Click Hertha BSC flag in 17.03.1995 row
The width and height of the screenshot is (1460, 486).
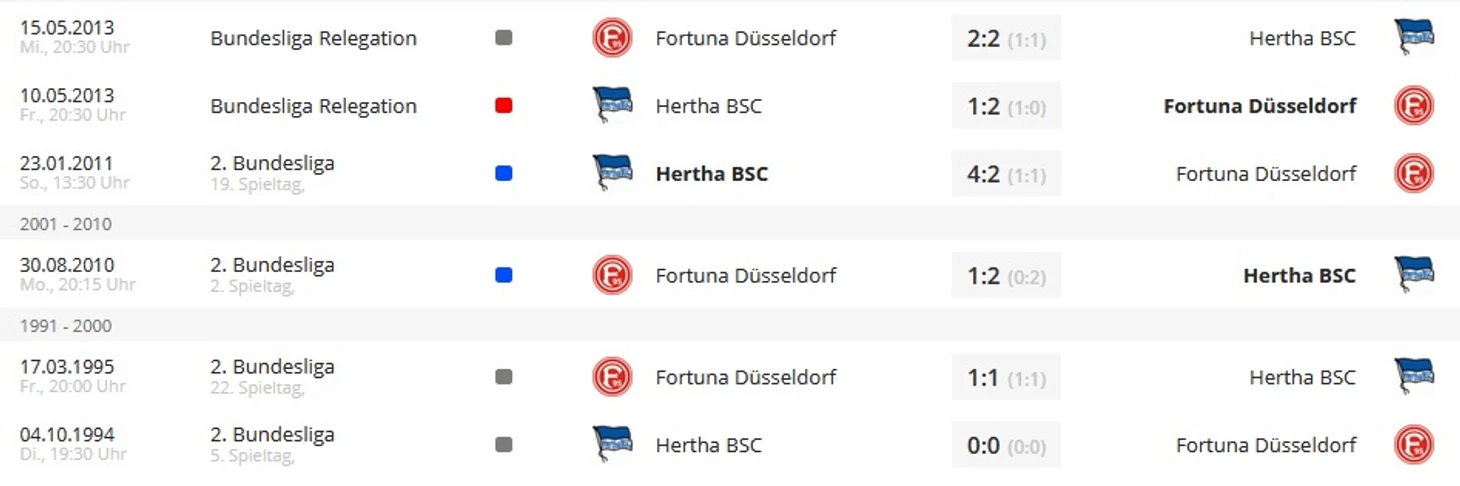[x=1414, y=377]
